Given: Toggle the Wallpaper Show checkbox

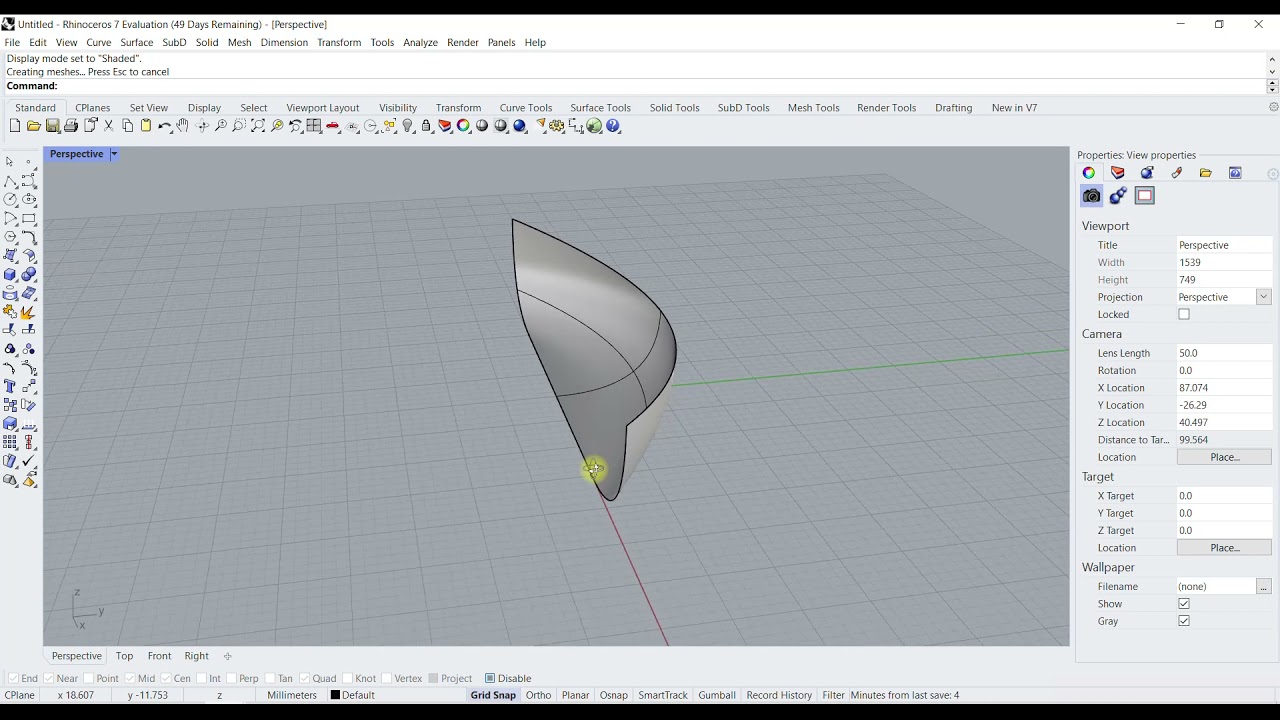Looking at the screenshot, I should [x=1184, y=604].
